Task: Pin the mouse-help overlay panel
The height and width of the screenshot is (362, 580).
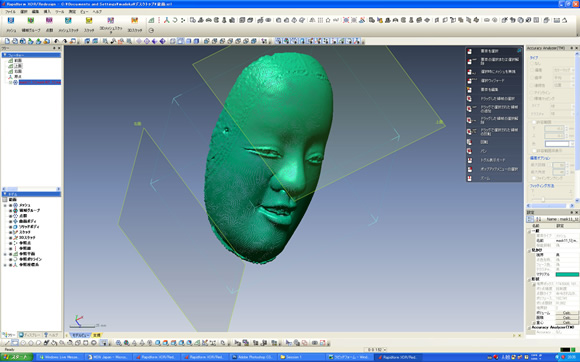Action: (x=519, y=50)
